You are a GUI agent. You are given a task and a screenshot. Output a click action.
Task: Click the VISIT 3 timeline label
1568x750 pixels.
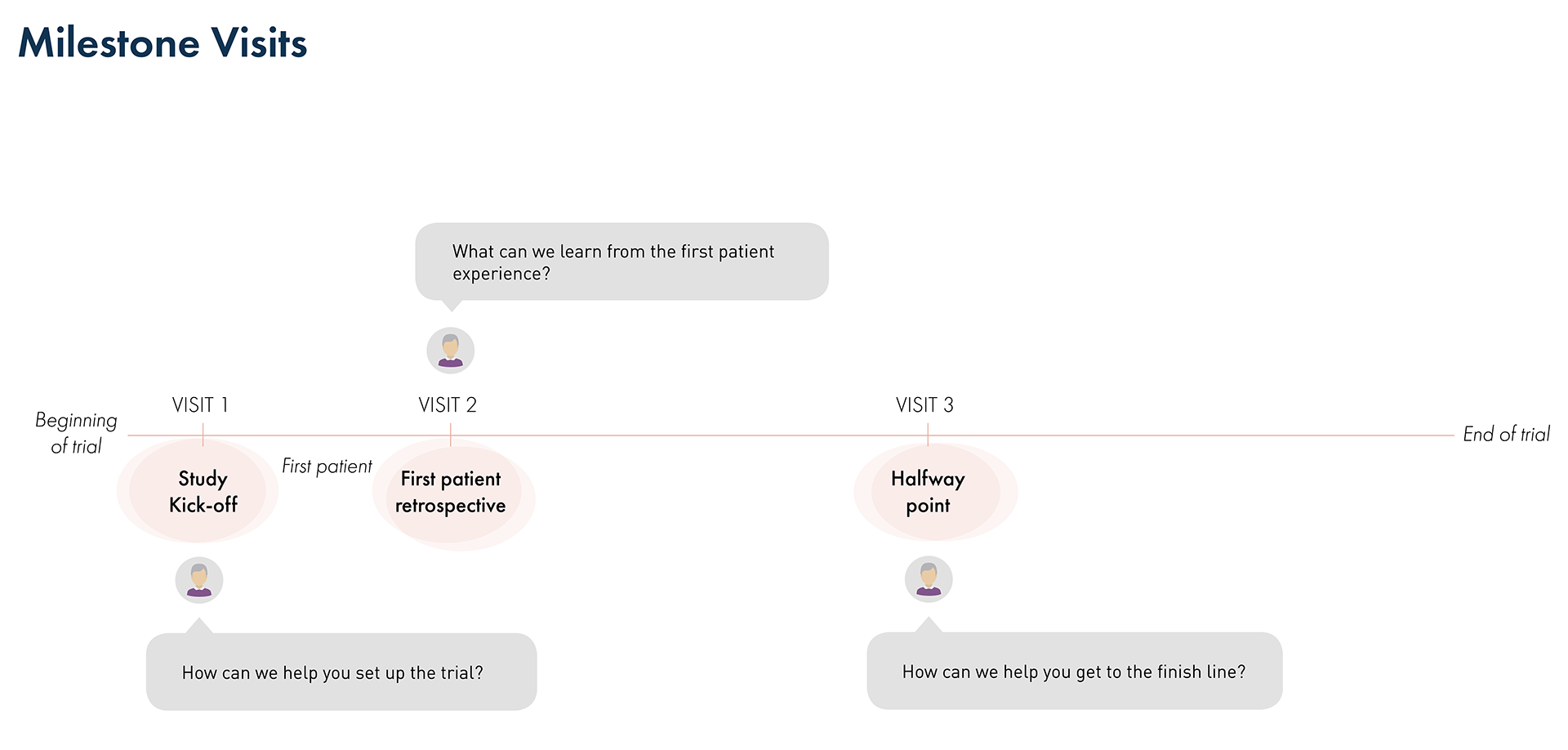pyautogui.click(x=924, y=405)
